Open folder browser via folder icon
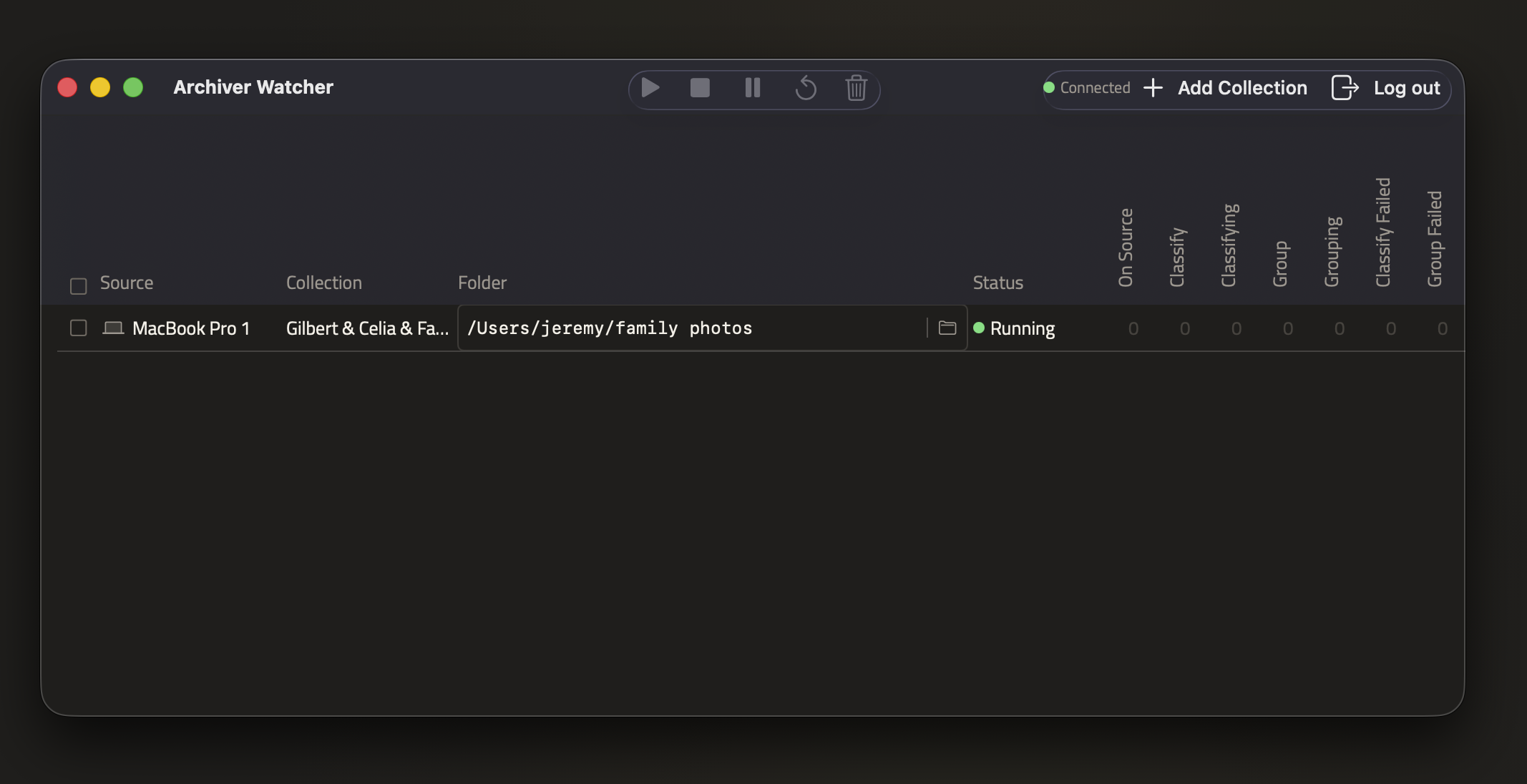1527x784 pixels. (947, 328)
